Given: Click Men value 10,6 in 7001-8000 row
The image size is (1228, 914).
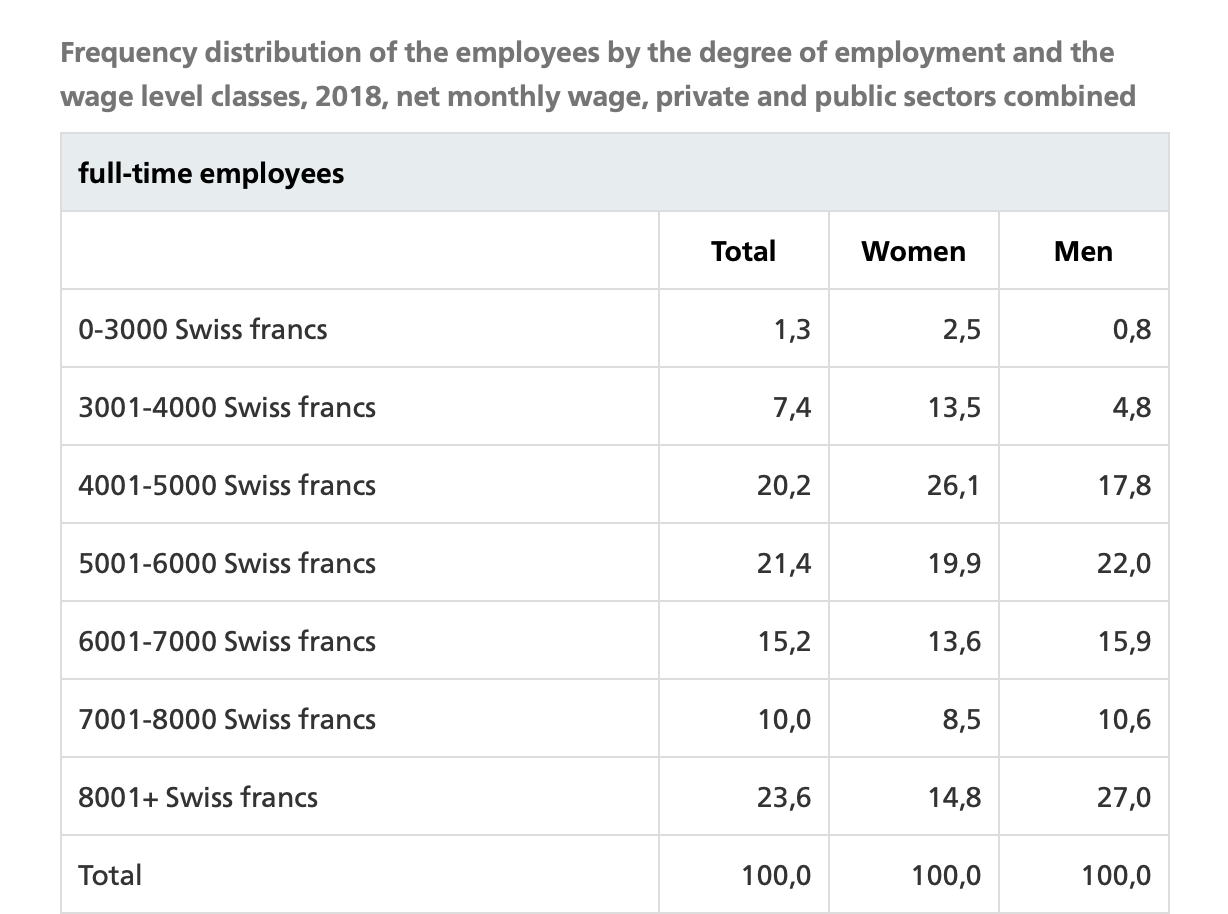Looking at the screenshot, I should tap(1125, 719).
